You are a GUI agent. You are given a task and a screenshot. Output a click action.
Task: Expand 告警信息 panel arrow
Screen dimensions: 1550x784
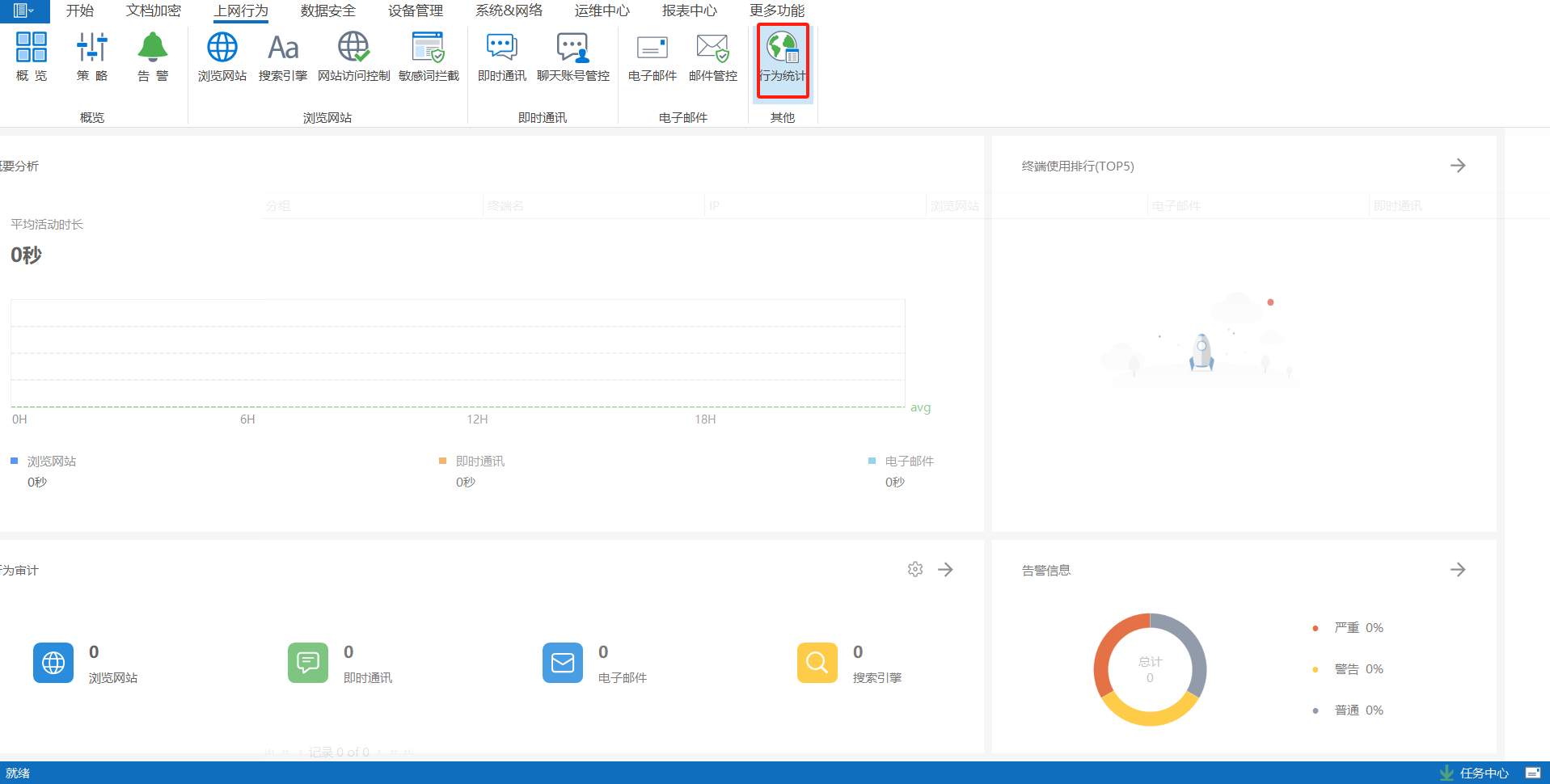(x=1457, y=570)
